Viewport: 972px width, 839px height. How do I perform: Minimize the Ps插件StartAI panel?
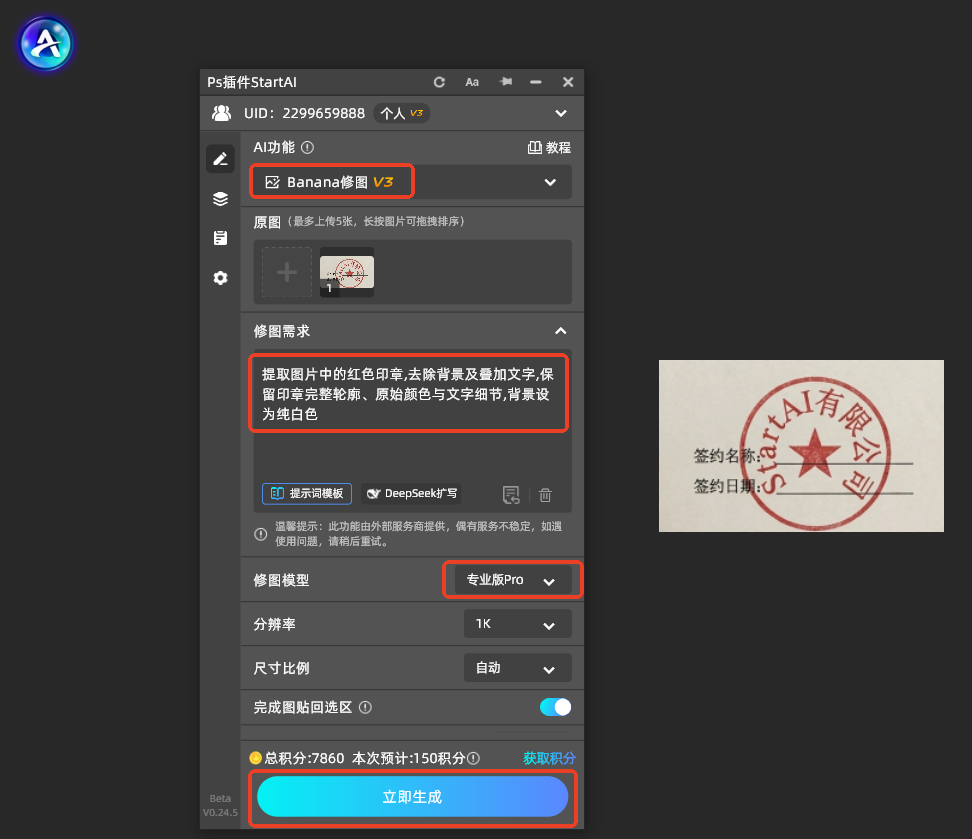[536, 82]
